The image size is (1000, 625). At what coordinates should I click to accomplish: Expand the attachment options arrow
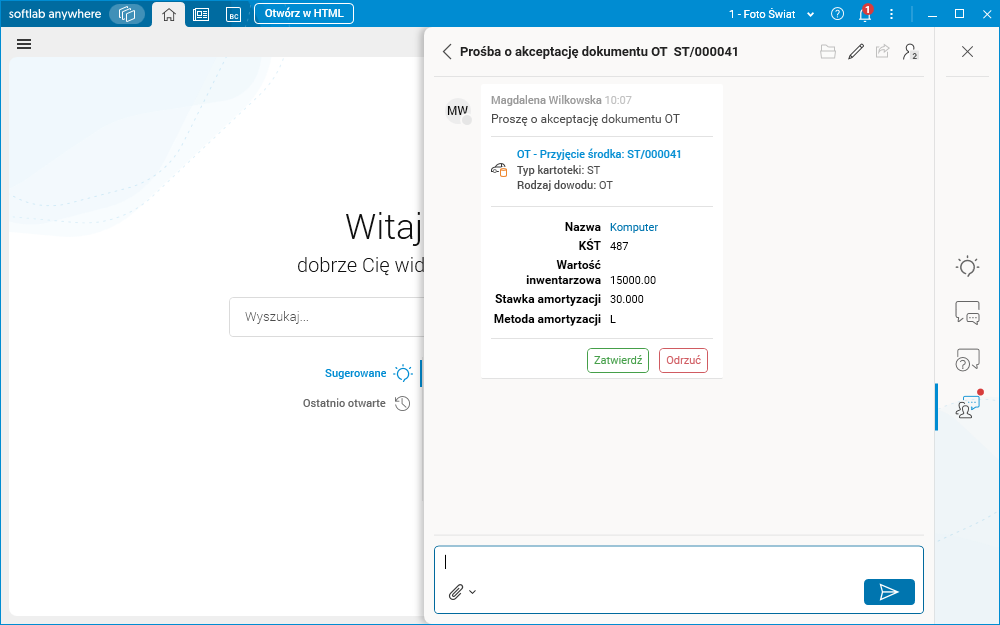[472, 592]
